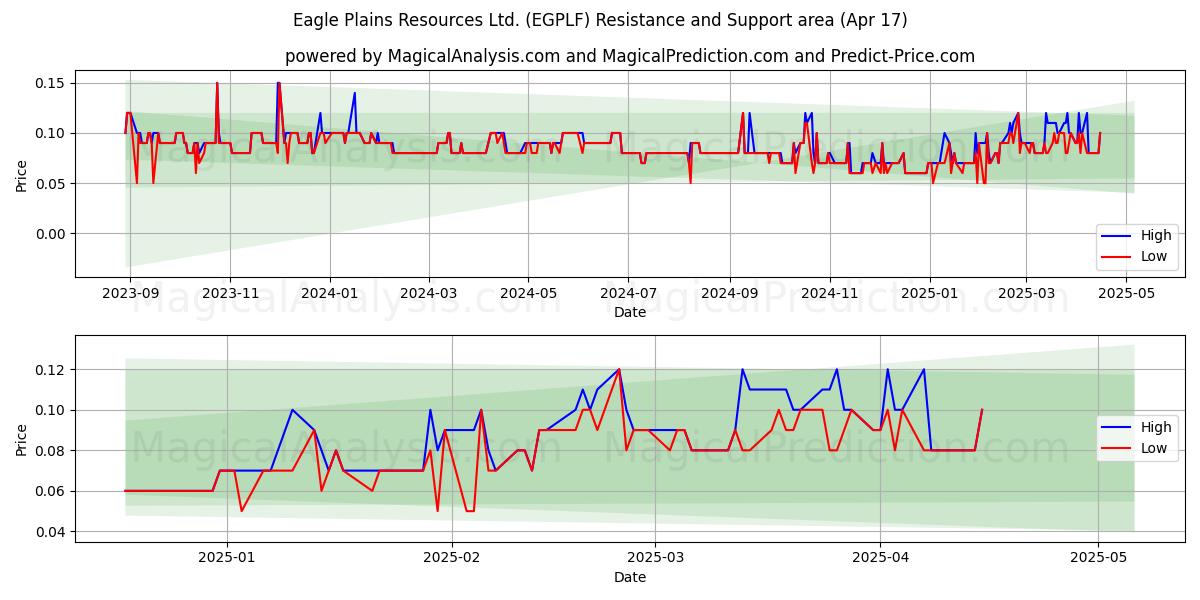The height and width of the screenshot is (600, 1200).
Task: Click the blue line sample in upper legend
Action: click(x=1118, y=236)
